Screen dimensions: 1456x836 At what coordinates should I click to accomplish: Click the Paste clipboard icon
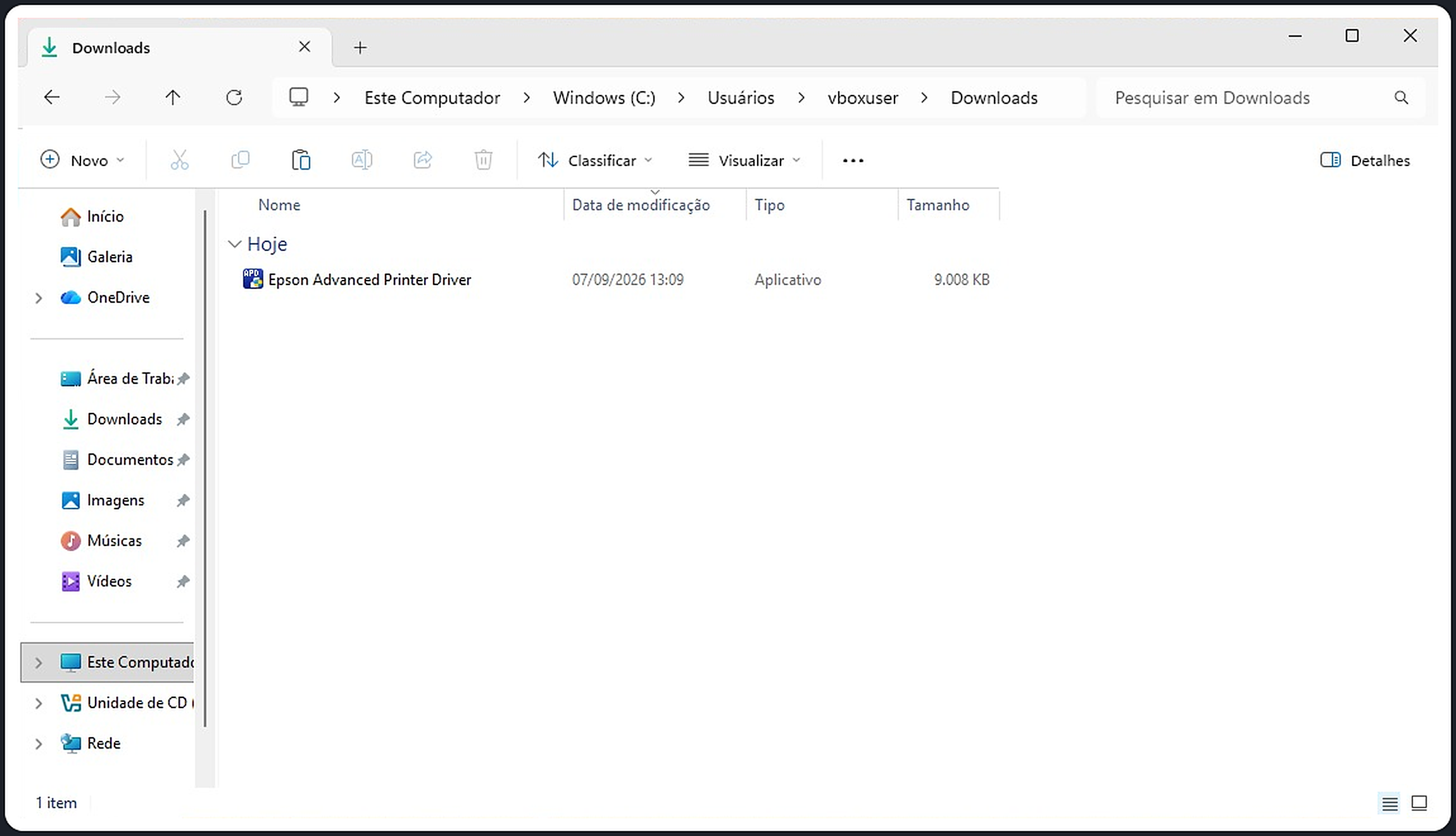(301, 160)
